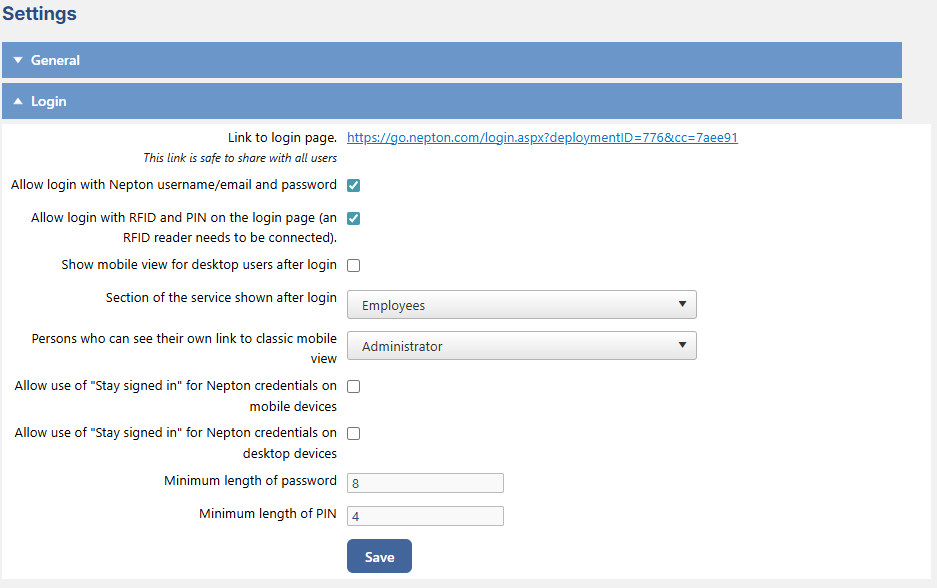Click the up-chevron icon on Login header

(x=18, y=101)
